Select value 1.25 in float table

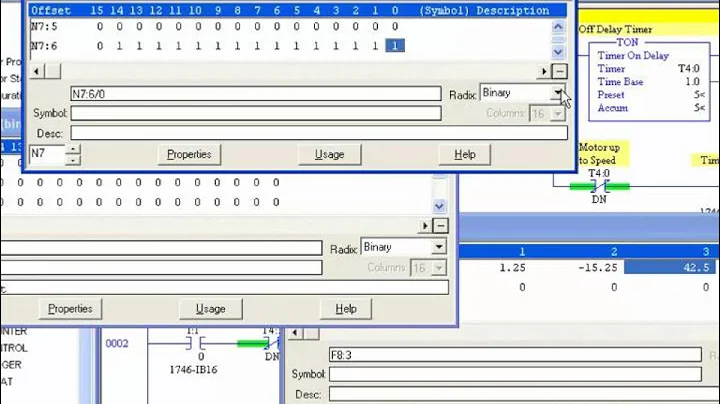click(512, 268)
